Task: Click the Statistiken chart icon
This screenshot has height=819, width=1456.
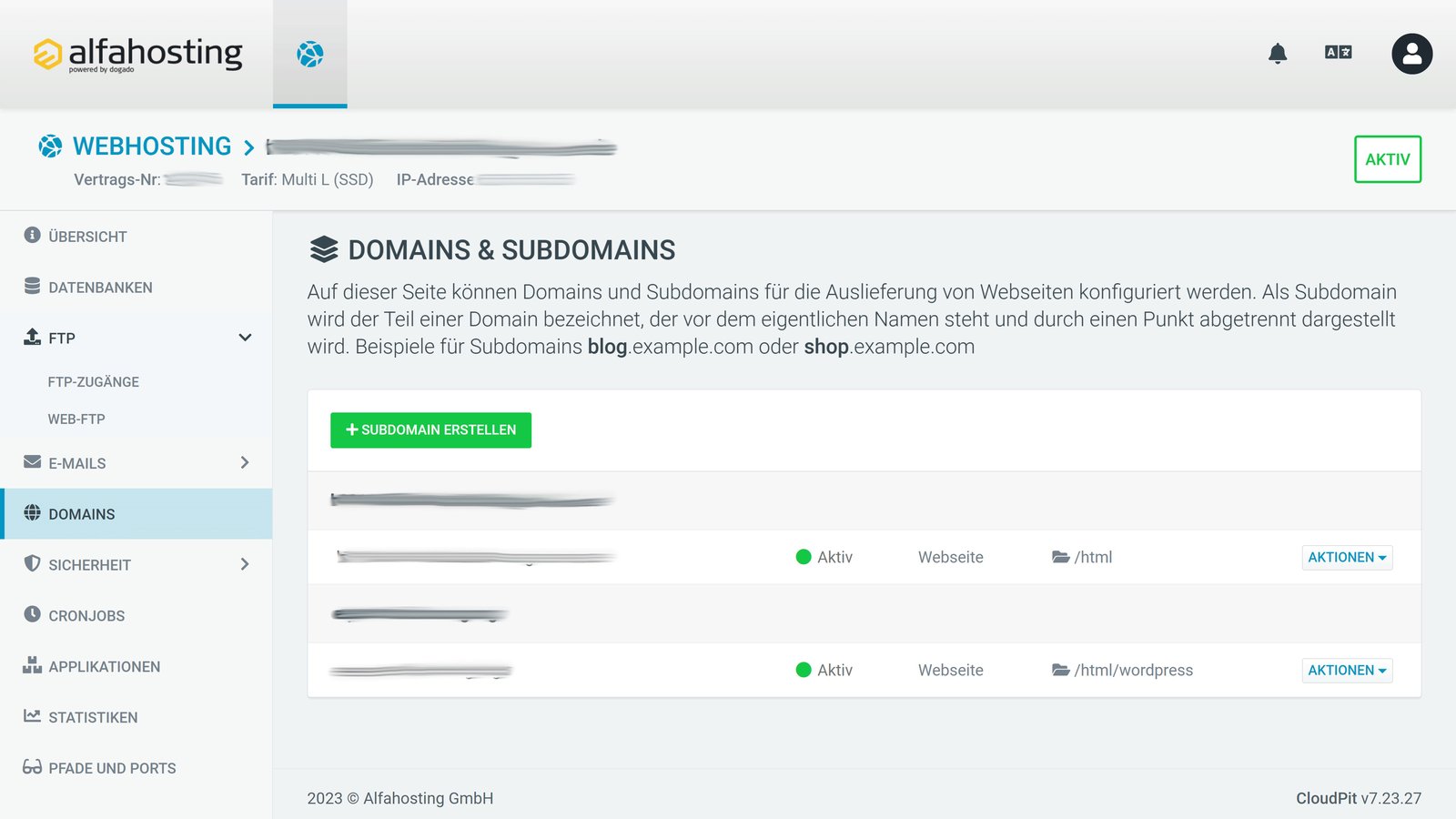Action: point(31,717)
